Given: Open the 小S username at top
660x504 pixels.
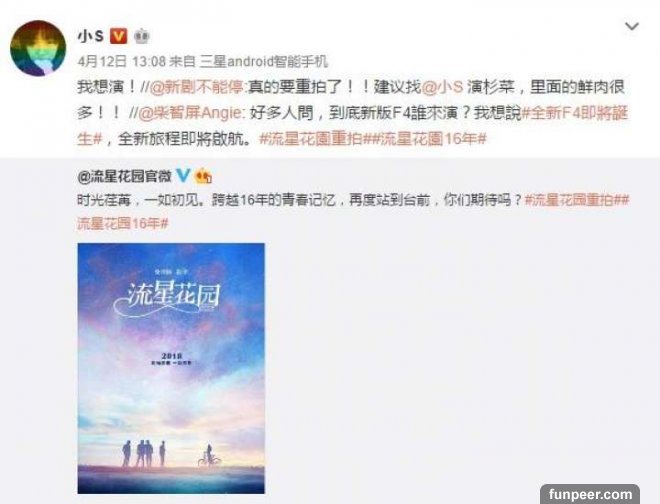Looking at the screenshot, I should [90, 36].
